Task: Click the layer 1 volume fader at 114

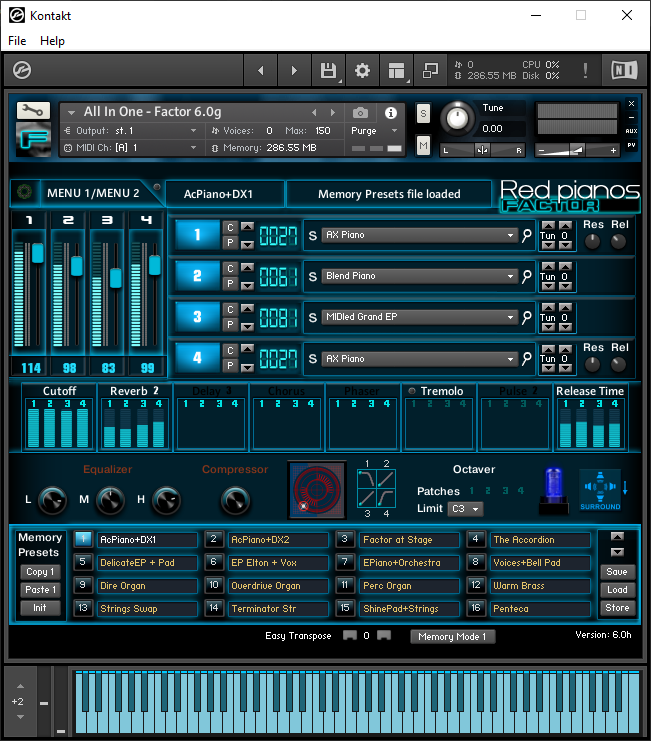Action: coord(37,253)
